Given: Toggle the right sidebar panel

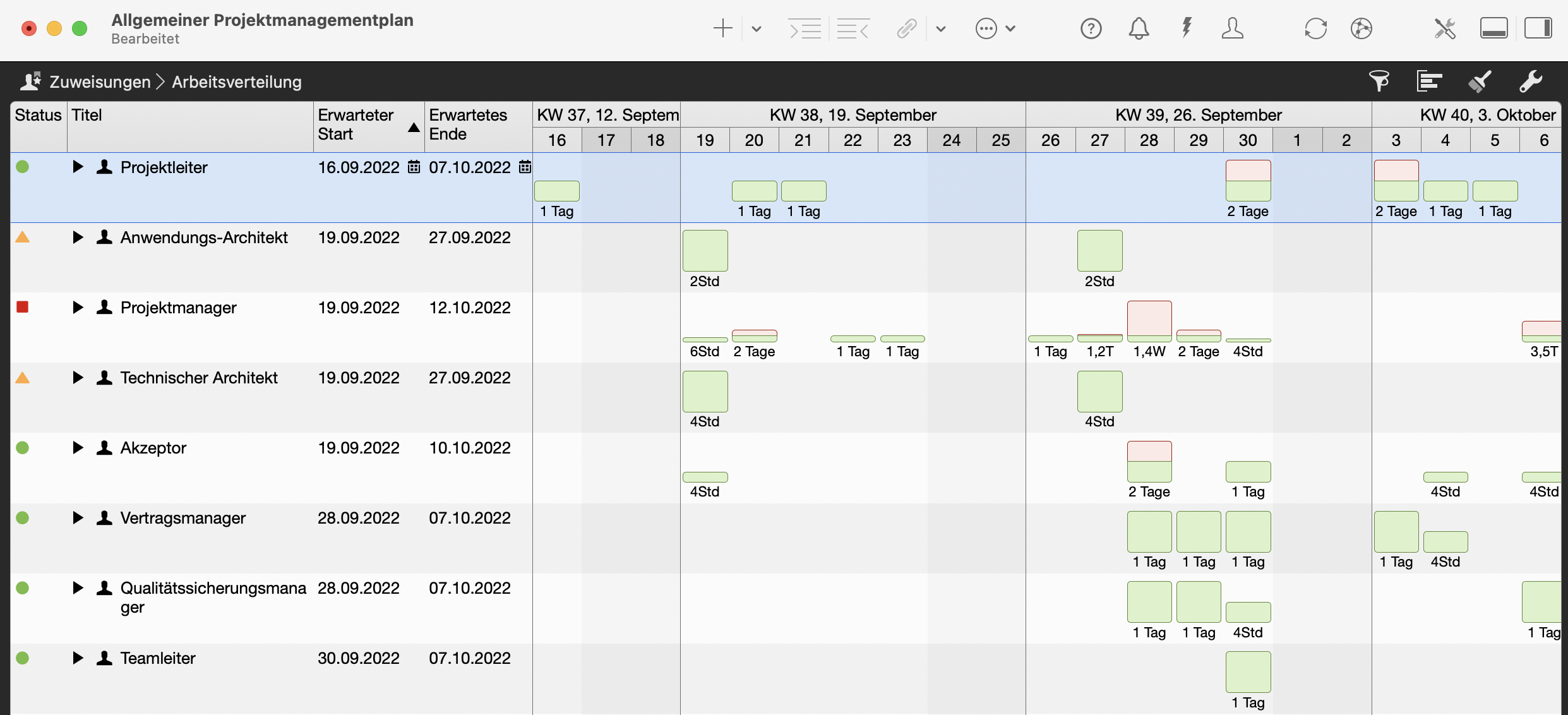Looking at the screenshot, I should (x=1538, y=28).
